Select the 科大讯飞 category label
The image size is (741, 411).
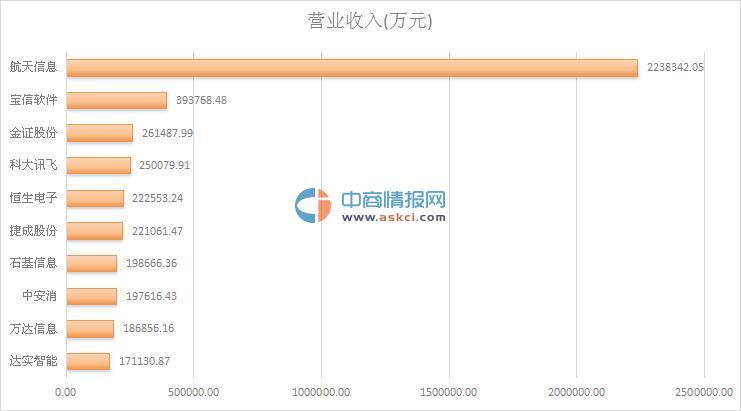(33, 165)
